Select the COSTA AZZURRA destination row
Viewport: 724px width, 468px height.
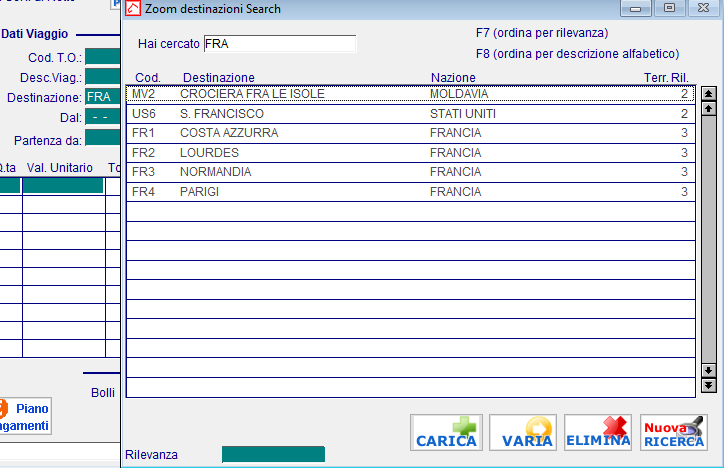point(410,133)
